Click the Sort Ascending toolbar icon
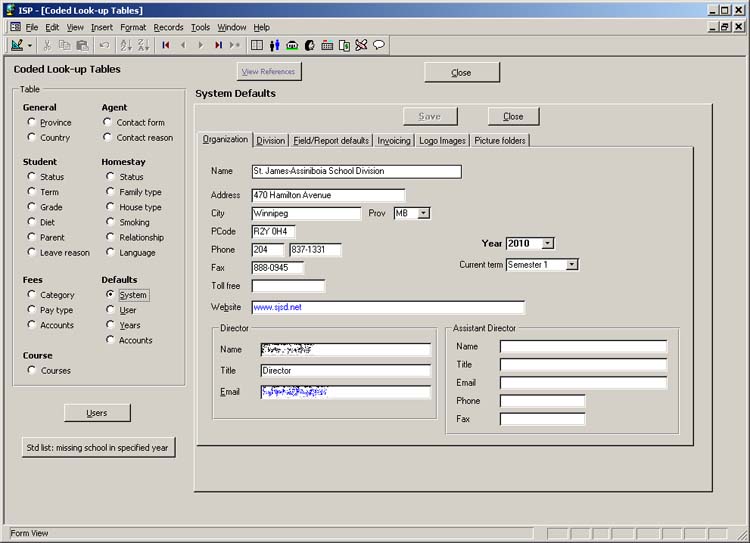Image resolution: width=750 pixels, height=543 pixels. coord(126,45)
